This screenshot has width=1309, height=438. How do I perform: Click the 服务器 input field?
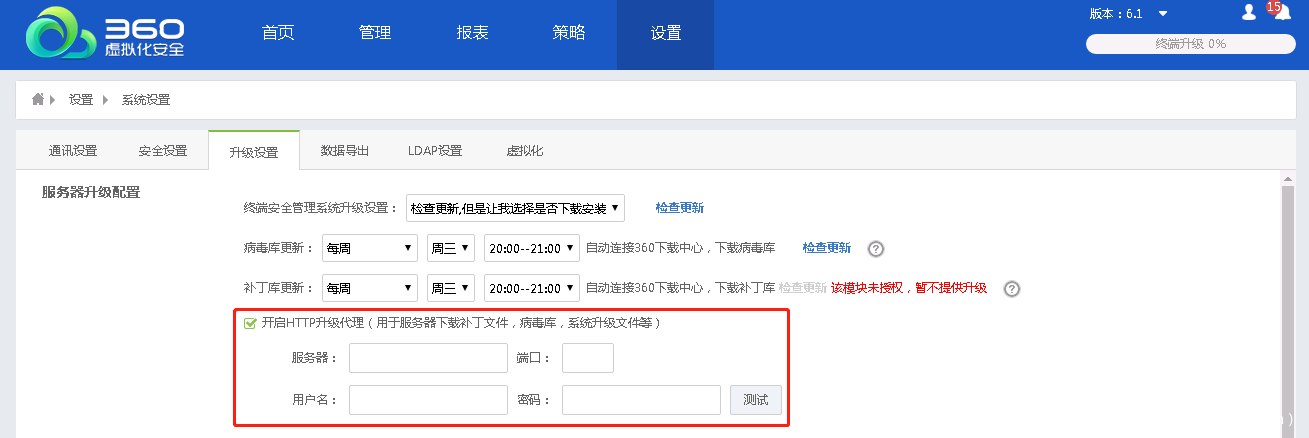tap(428, 358)
